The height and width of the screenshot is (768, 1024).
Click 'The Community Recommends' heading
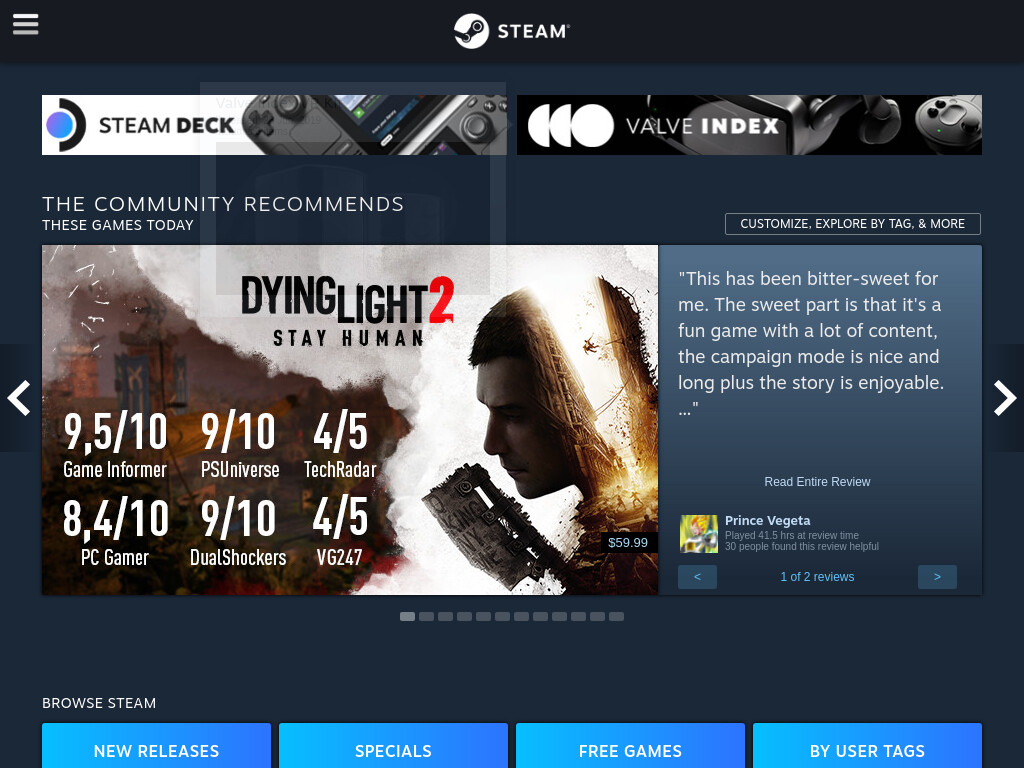coord(223,204)
